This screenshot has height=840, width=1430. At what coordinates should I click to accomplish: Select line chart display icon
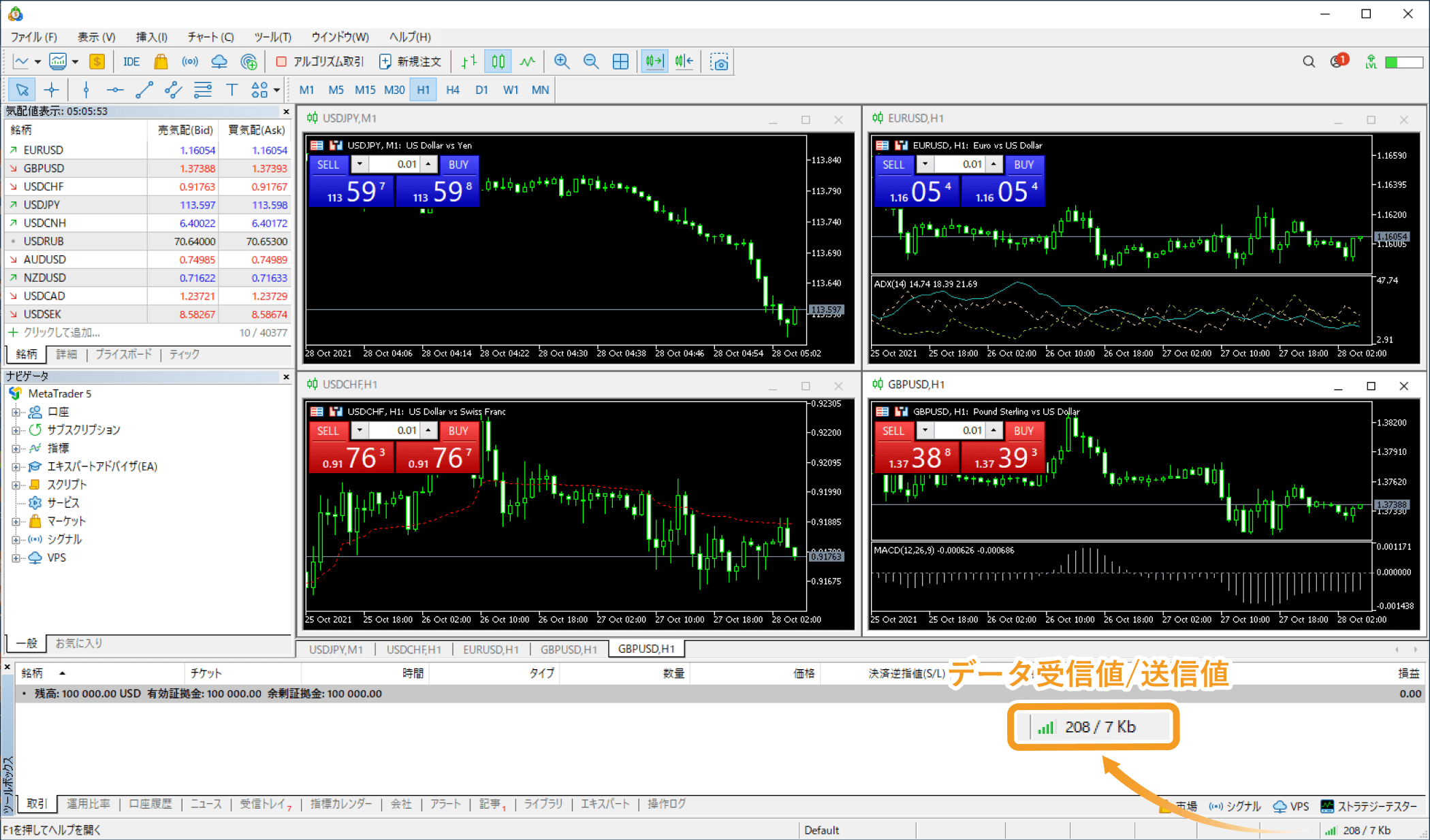pyautogui.click(x=528, y=62)
